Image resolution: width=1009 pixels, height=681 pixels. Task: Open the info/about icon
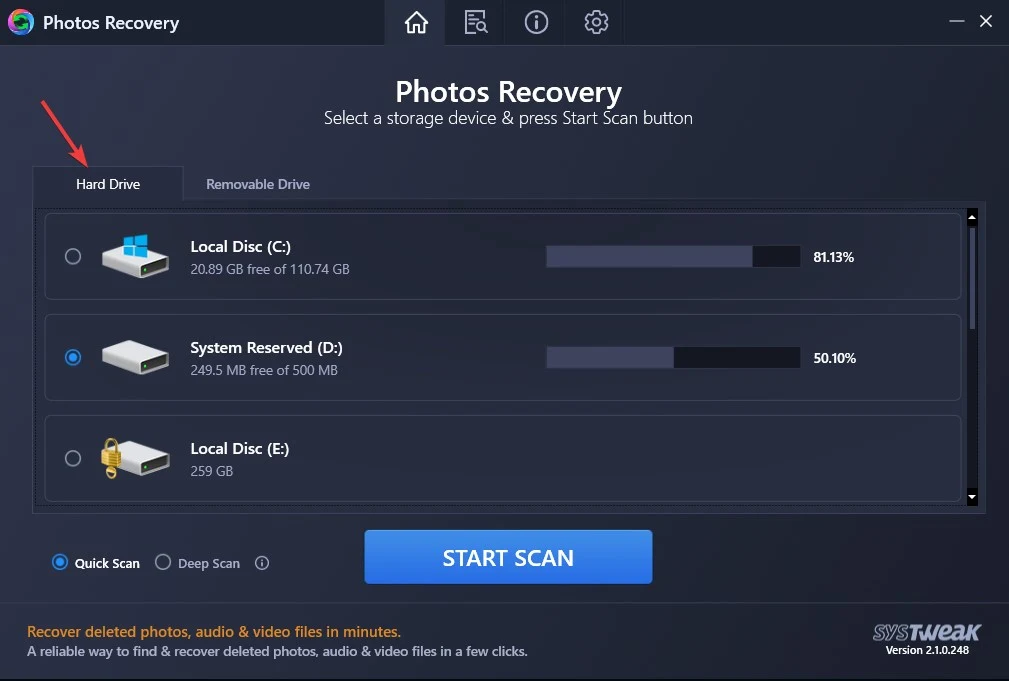[536, 23]
